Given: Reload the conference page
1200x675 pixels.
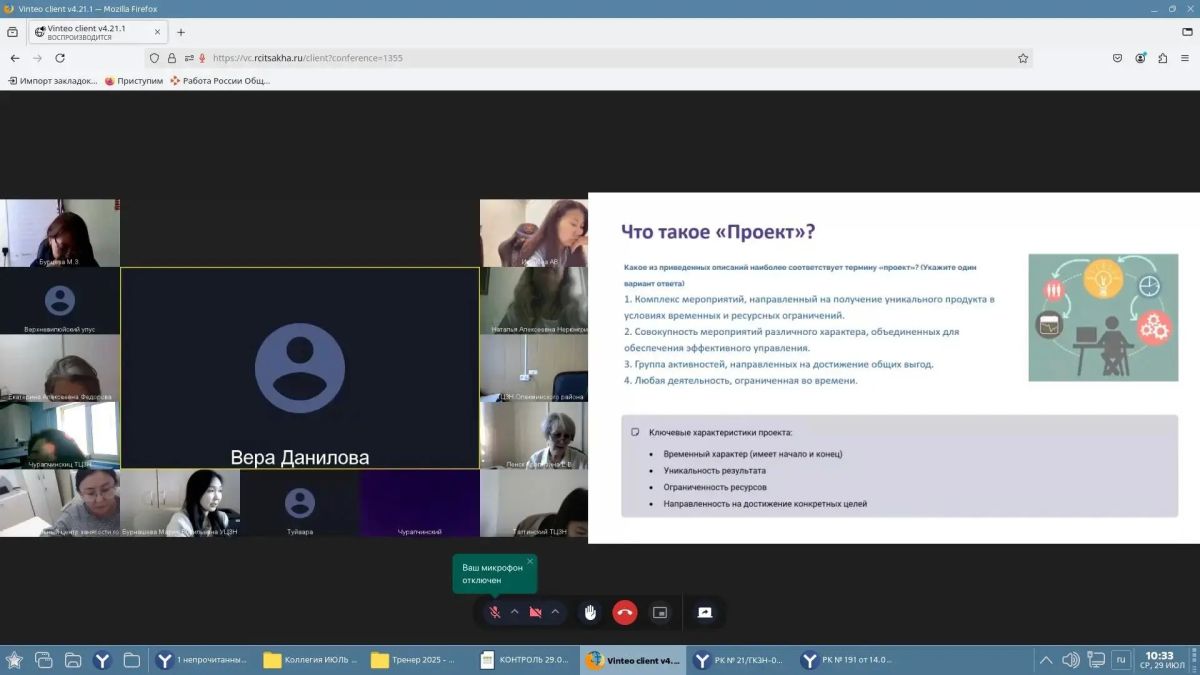Looking at the screenshot, I should [x=60, y=58].
